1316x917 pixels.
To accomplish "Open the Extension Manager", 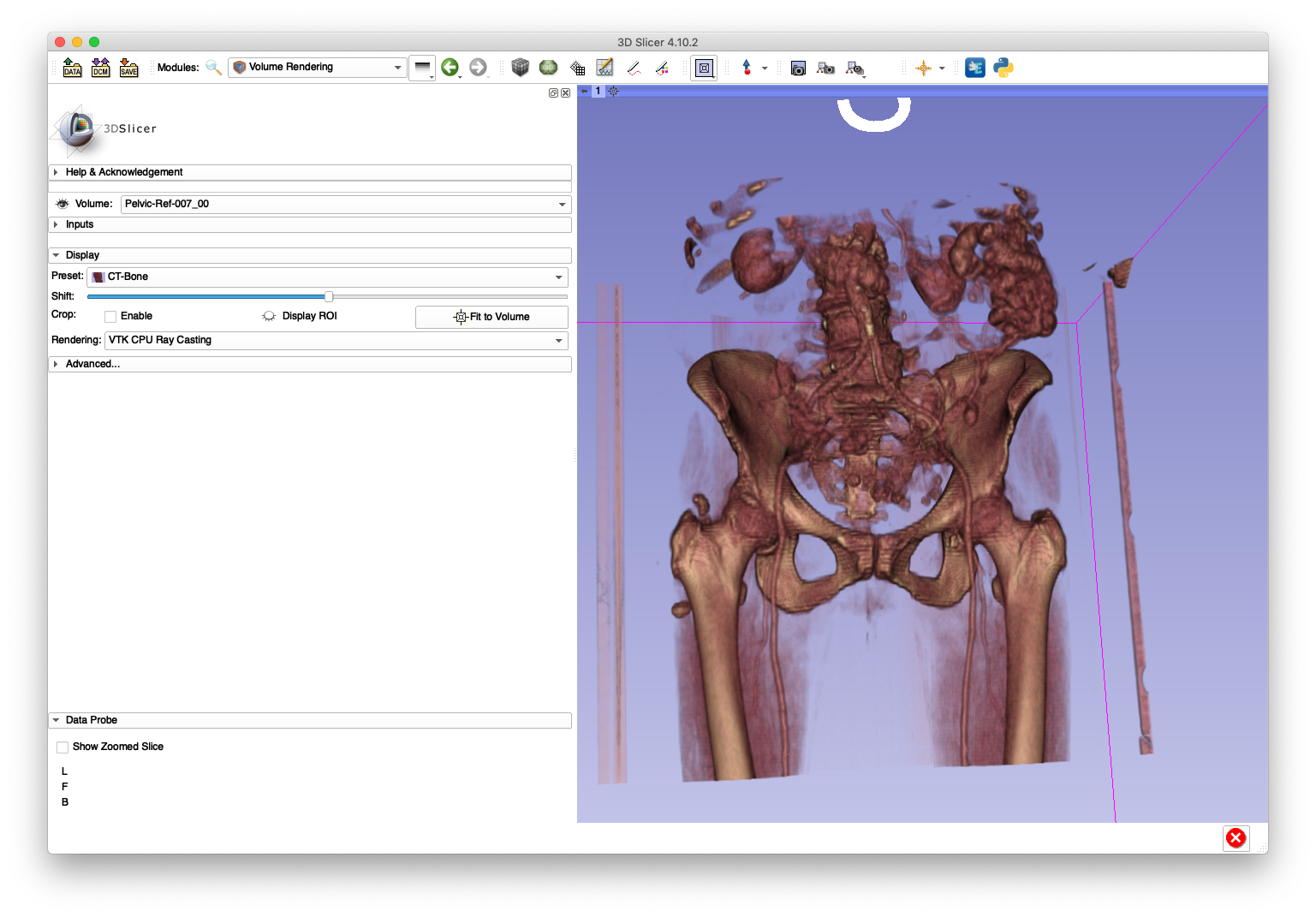I will (x=975, y=68).
